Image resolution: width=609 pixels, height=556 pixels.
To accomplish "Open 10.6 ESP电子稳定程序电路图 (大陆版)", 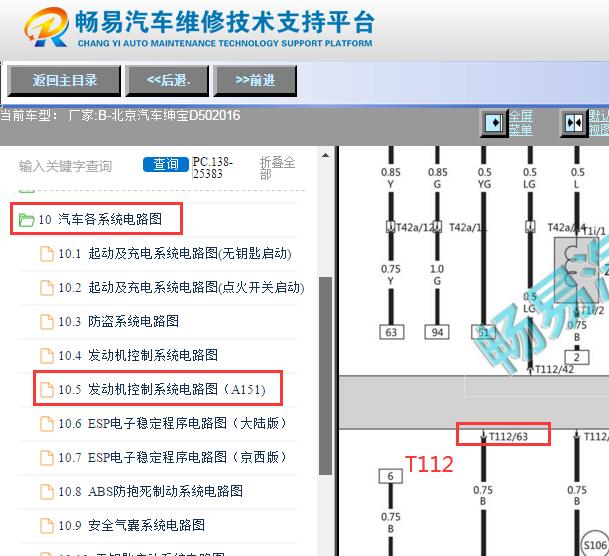I will point(172,423).
